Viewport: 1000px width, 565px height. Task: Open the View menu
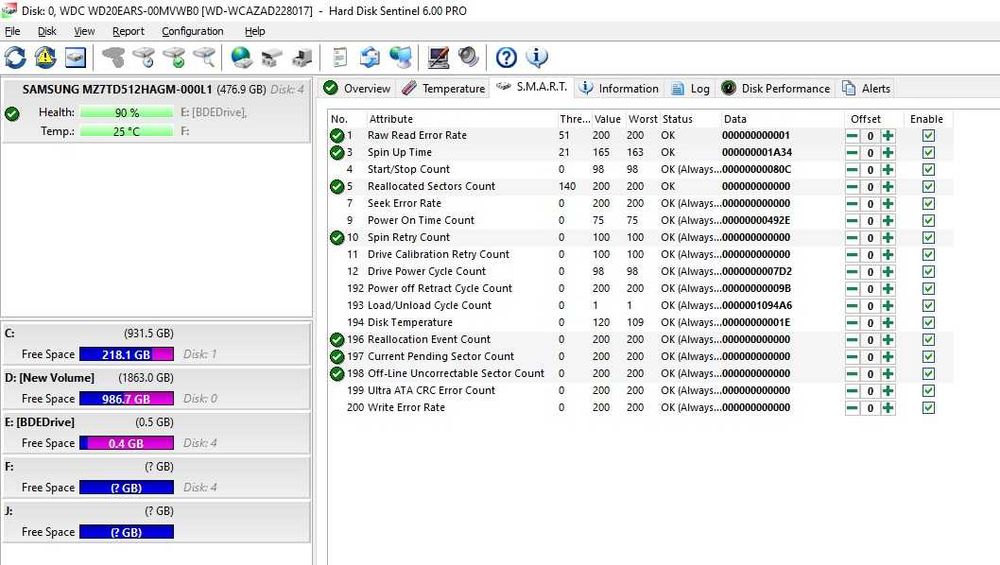pyautogui.click(x=84, y=31)
